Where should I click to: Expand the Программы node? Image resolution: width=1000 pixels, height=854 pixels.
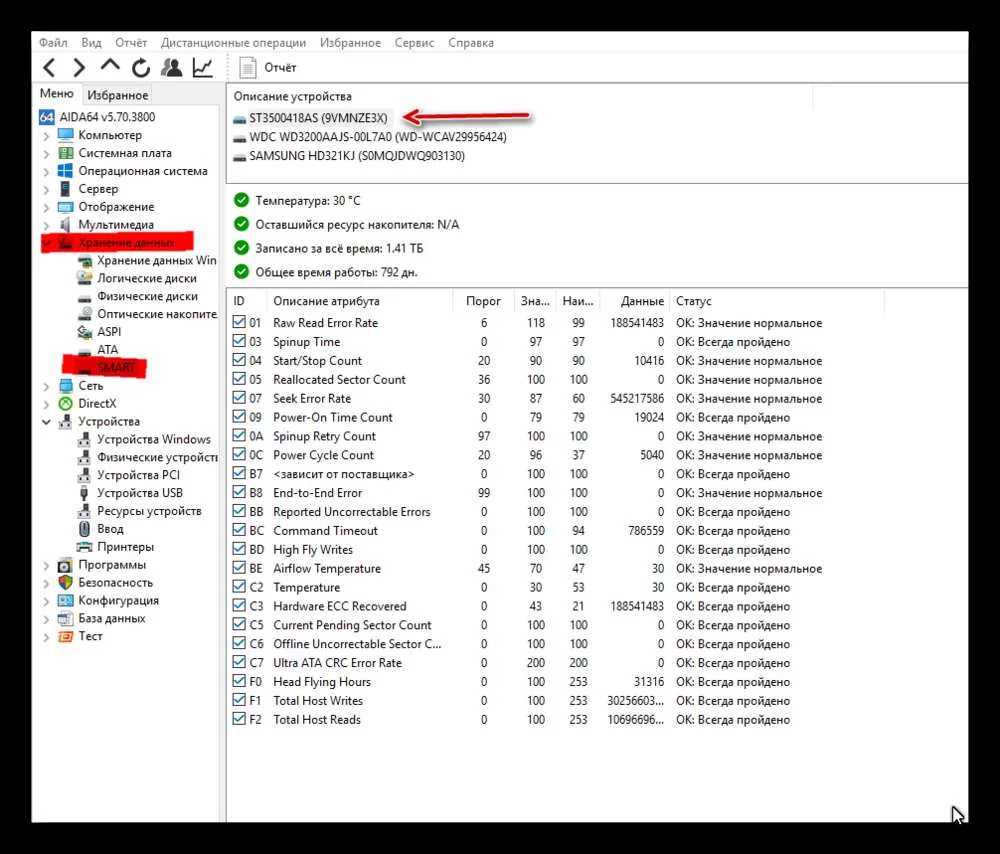(46, 565)
